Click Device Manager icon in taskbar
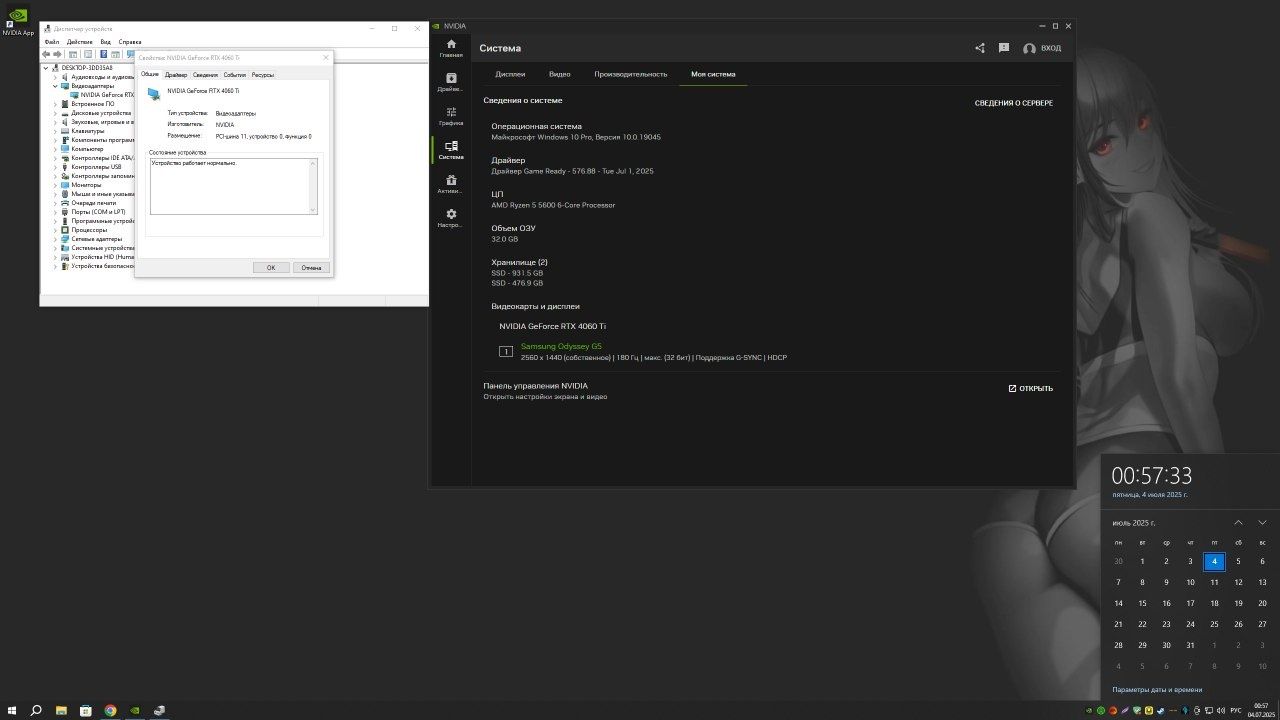The height and width of the screenshot is (720, 1280). 159,711
